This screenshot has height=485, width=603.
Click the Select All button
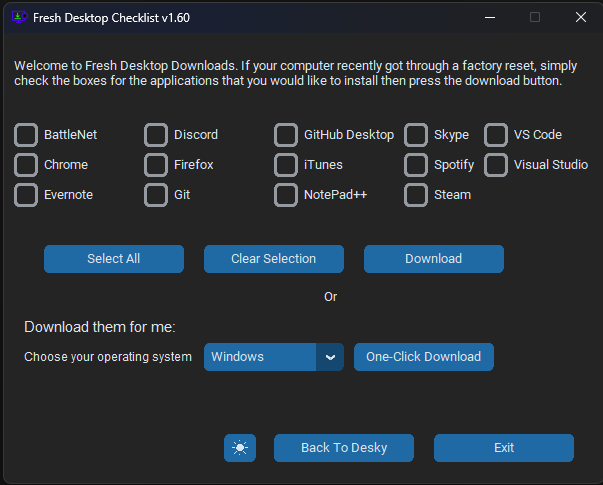(113, 259)
